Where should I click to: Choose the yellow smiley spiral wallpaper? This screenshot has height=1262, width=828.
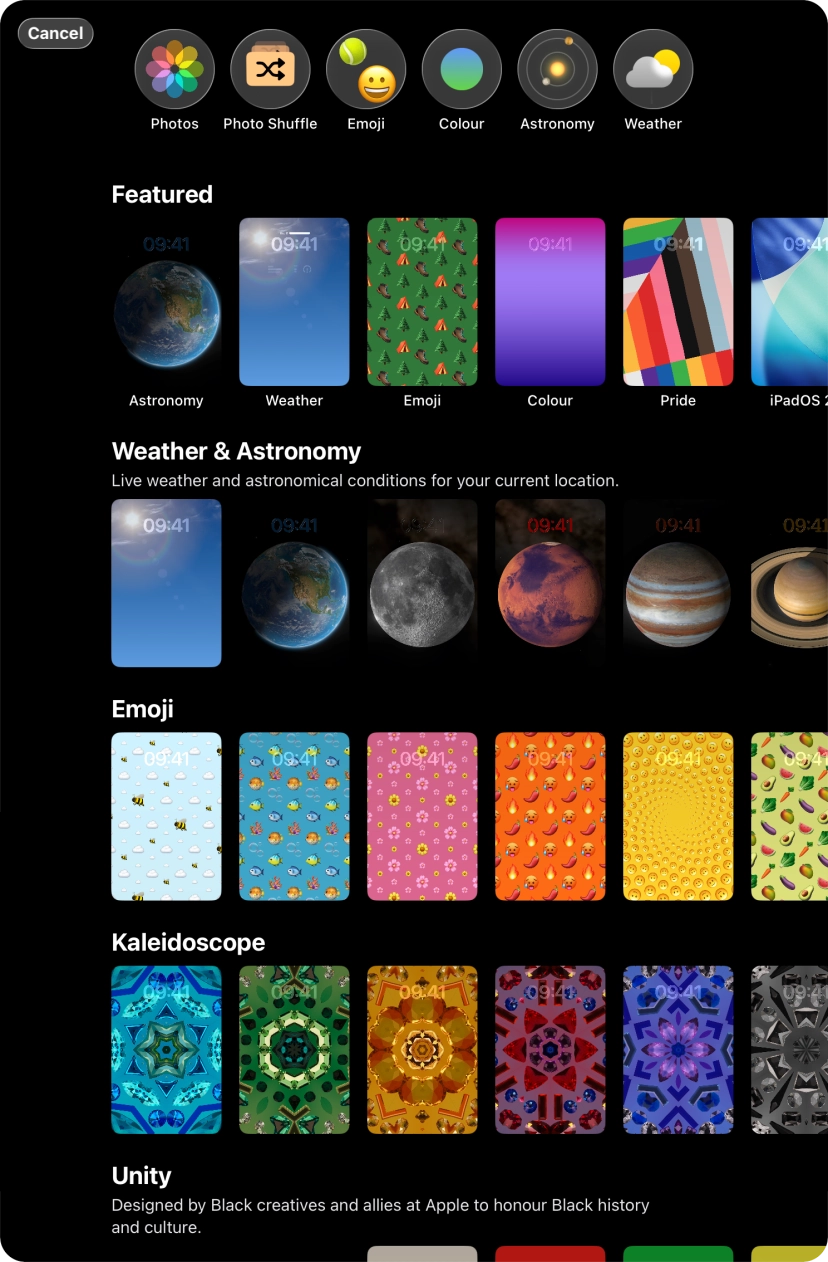tap(678, 817)
